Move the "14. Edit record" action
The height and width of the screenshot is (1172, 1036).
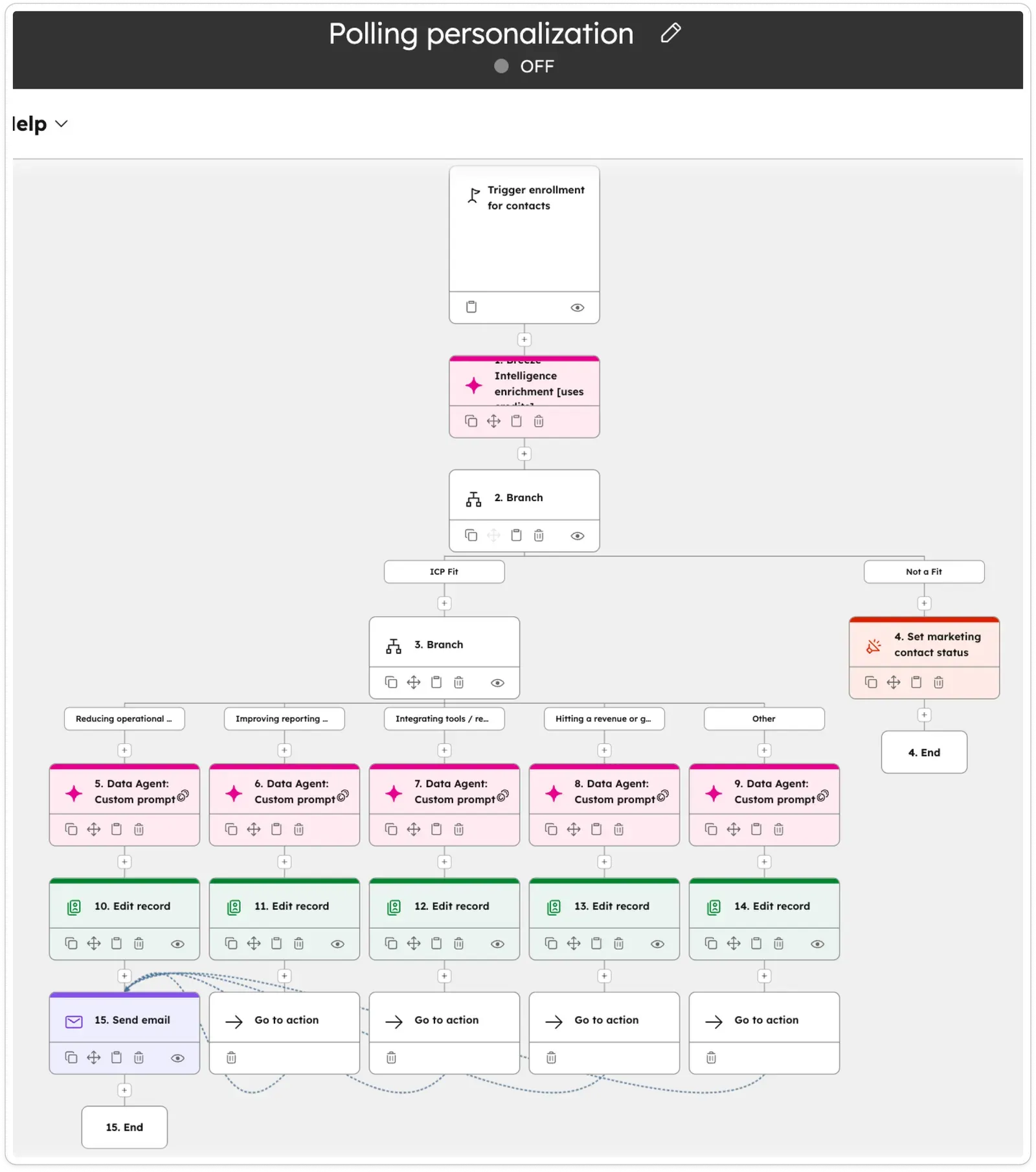tap(733, 943)
